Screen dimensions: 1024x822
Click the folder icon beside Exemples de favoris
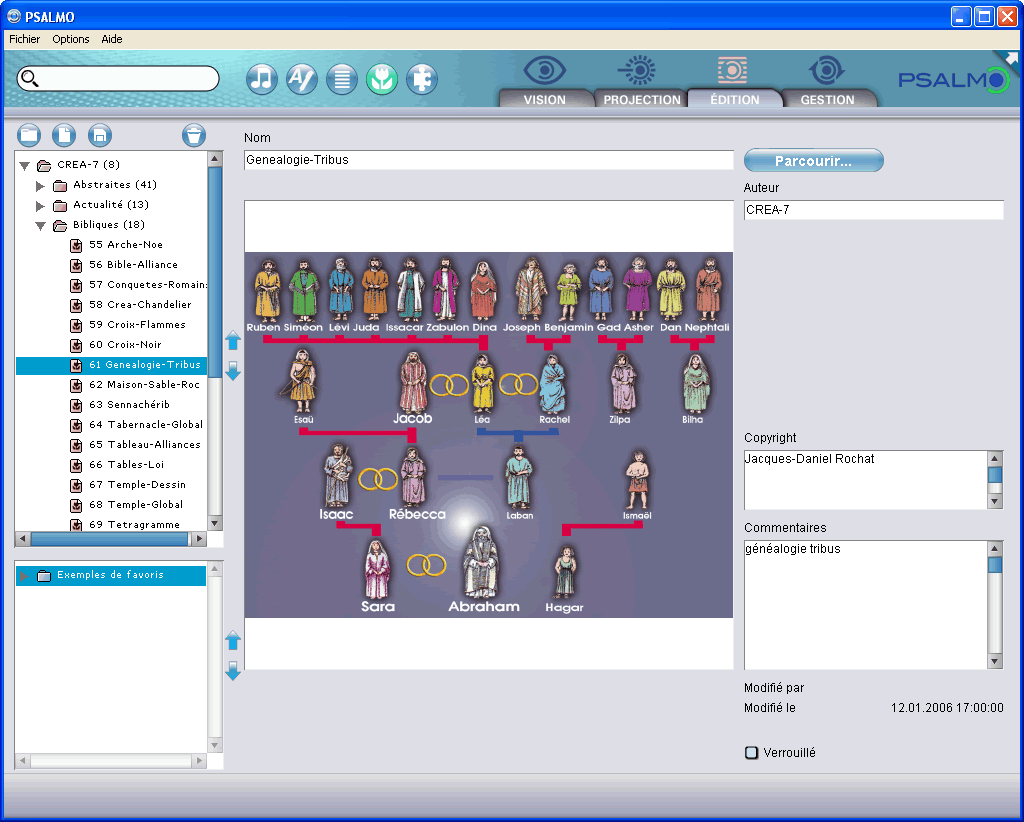click(x=44, y=576)
